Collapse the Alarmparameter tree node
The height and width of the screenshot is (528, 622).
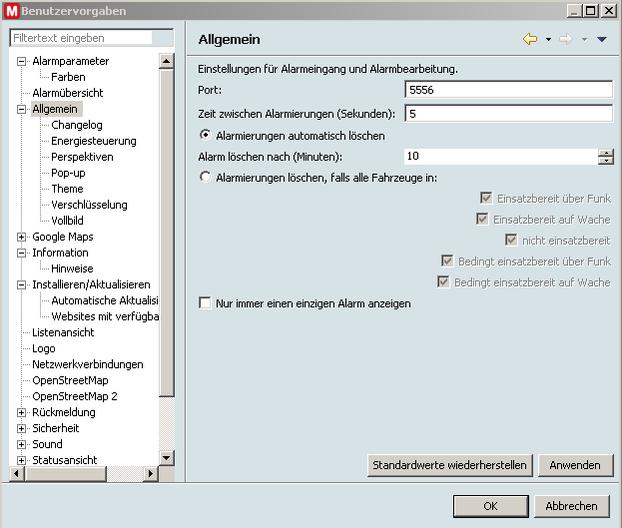(x=22, y=61)
